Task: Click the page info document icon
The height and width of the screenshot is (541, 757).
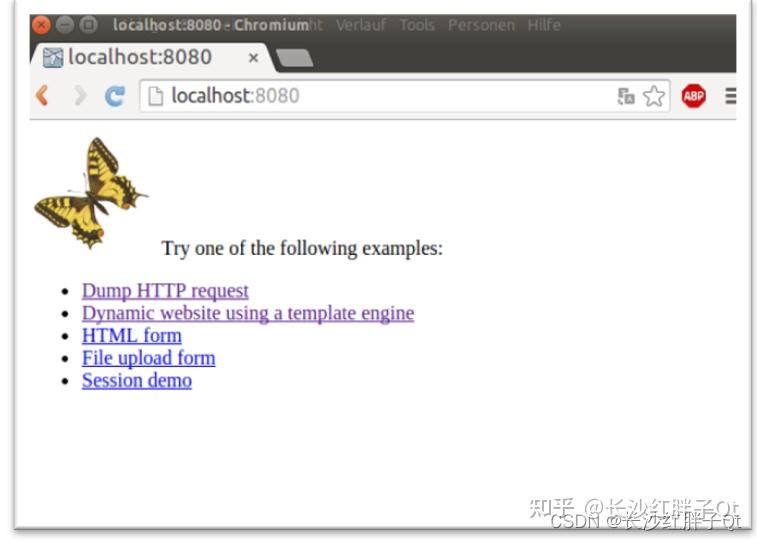Action: tap(155, 96)
